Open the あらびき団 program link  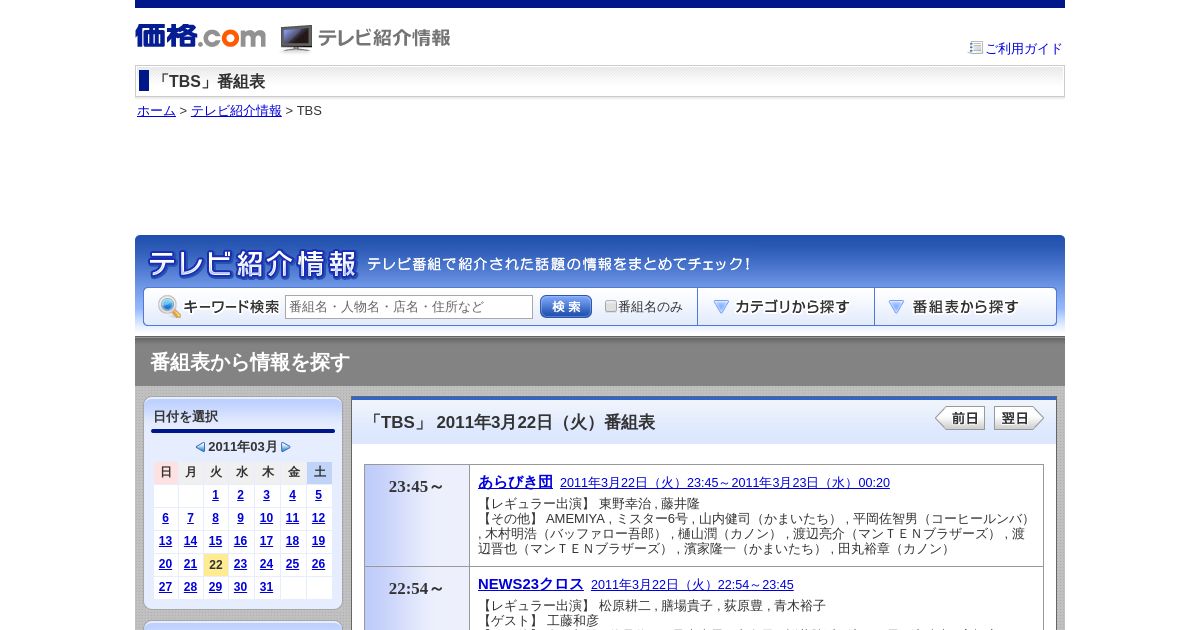click(515, 481)
